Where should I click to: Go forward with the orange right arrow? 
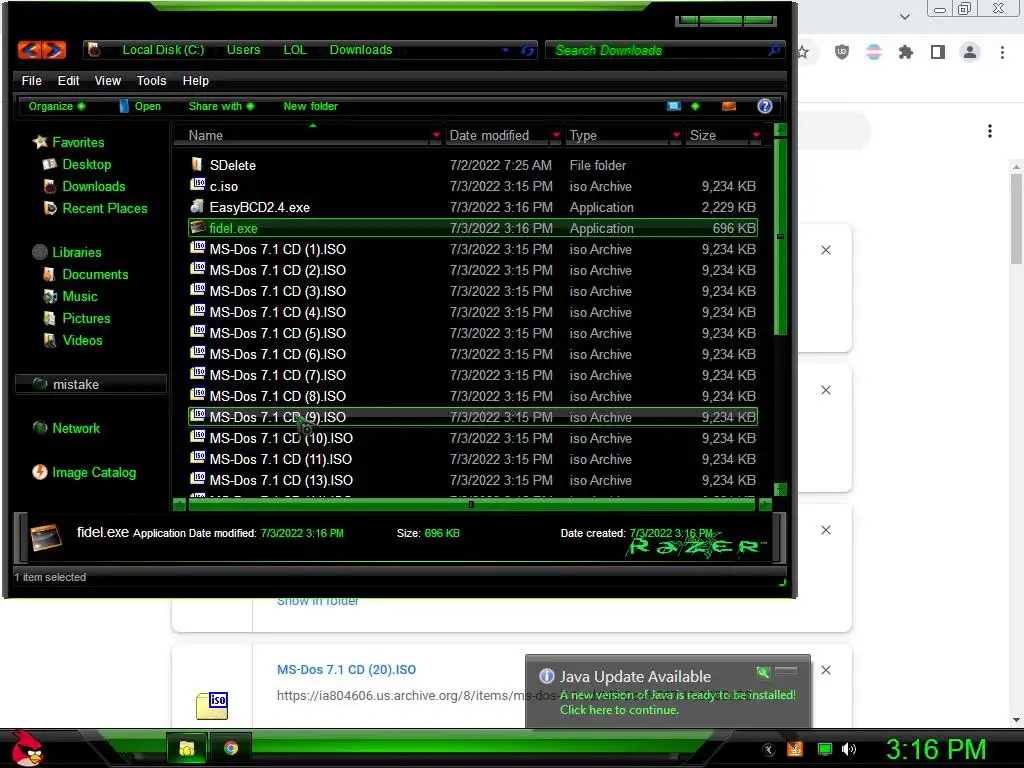(54, 50)
